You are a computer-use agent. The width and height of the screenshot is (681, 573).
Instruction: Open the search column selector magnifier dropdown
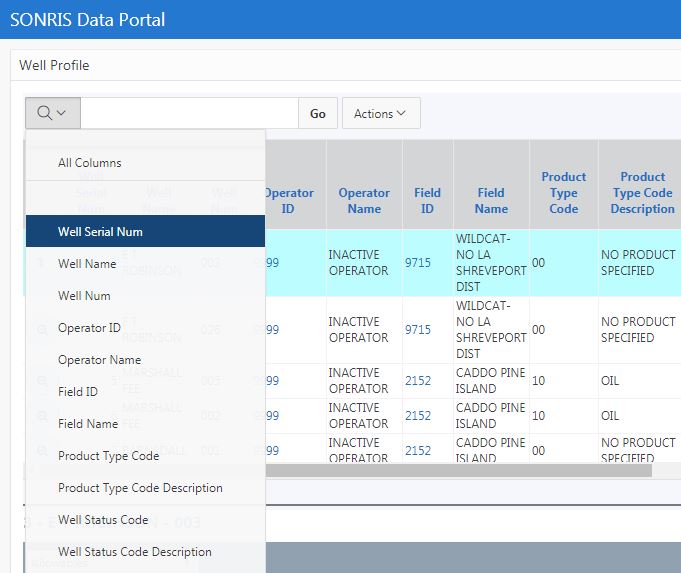52,113
